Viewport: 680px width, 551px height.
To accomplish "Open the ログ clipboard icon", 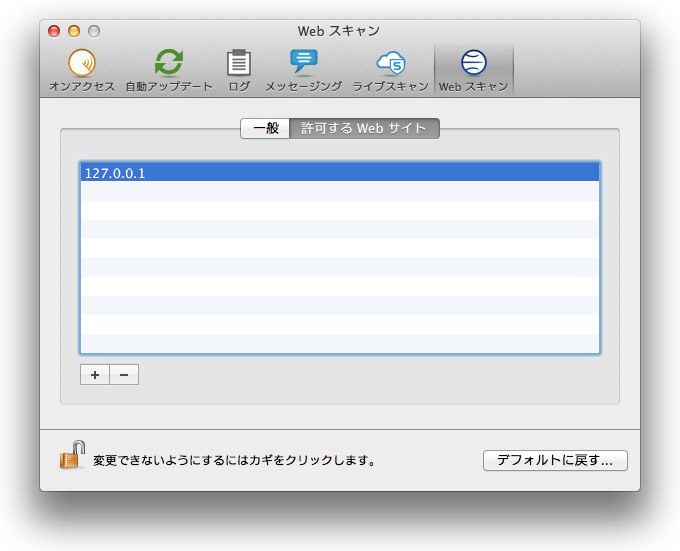I will [239, 64].
